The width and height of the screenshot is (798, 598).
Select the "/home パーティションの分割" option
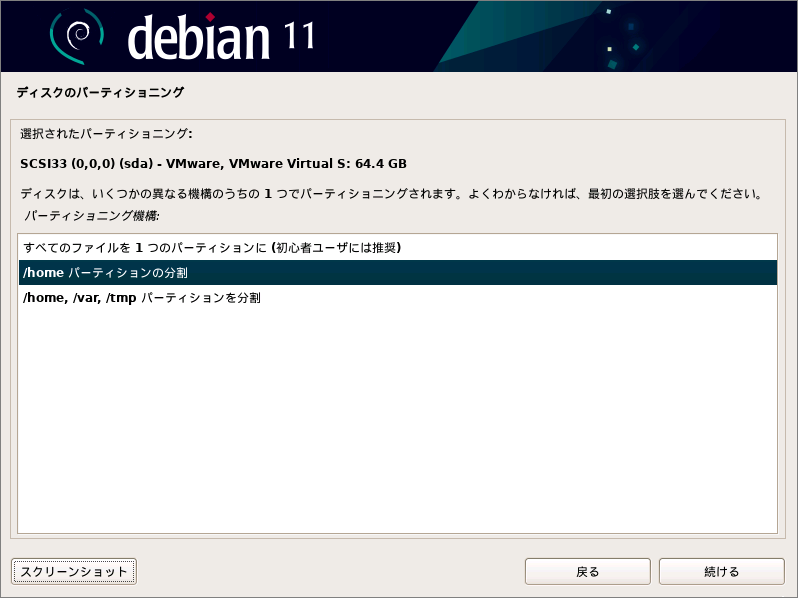[105, 273]
